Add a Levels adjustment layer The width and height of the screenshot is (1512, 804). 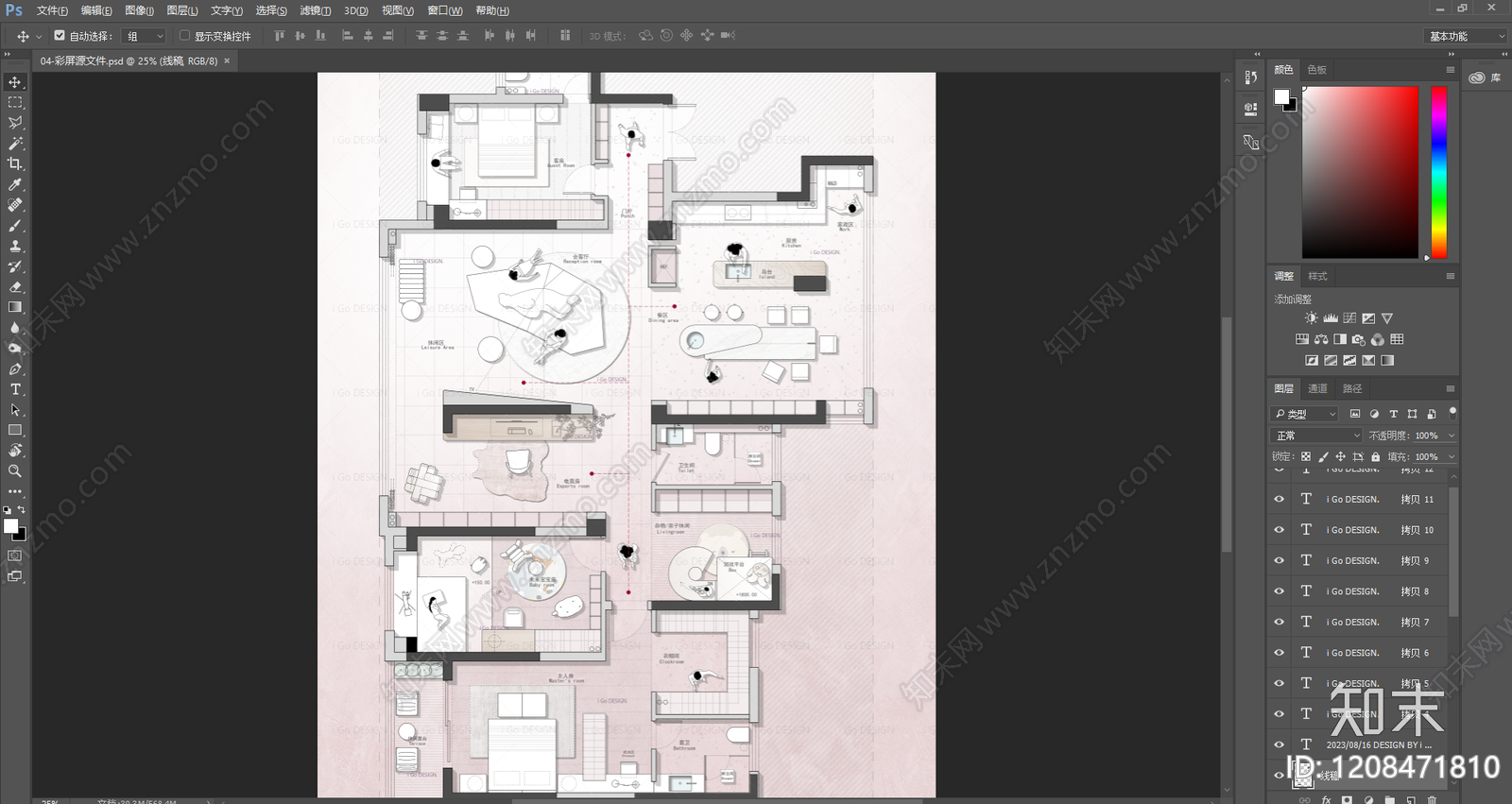pyautogui.click(x=1331, y=318)
